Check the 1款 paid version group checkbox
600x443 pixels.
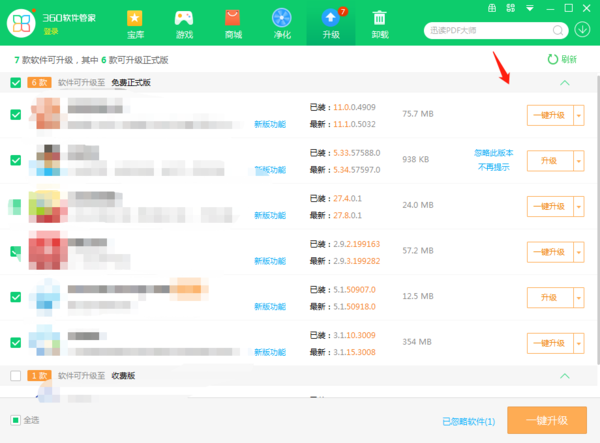click(15, 375)
